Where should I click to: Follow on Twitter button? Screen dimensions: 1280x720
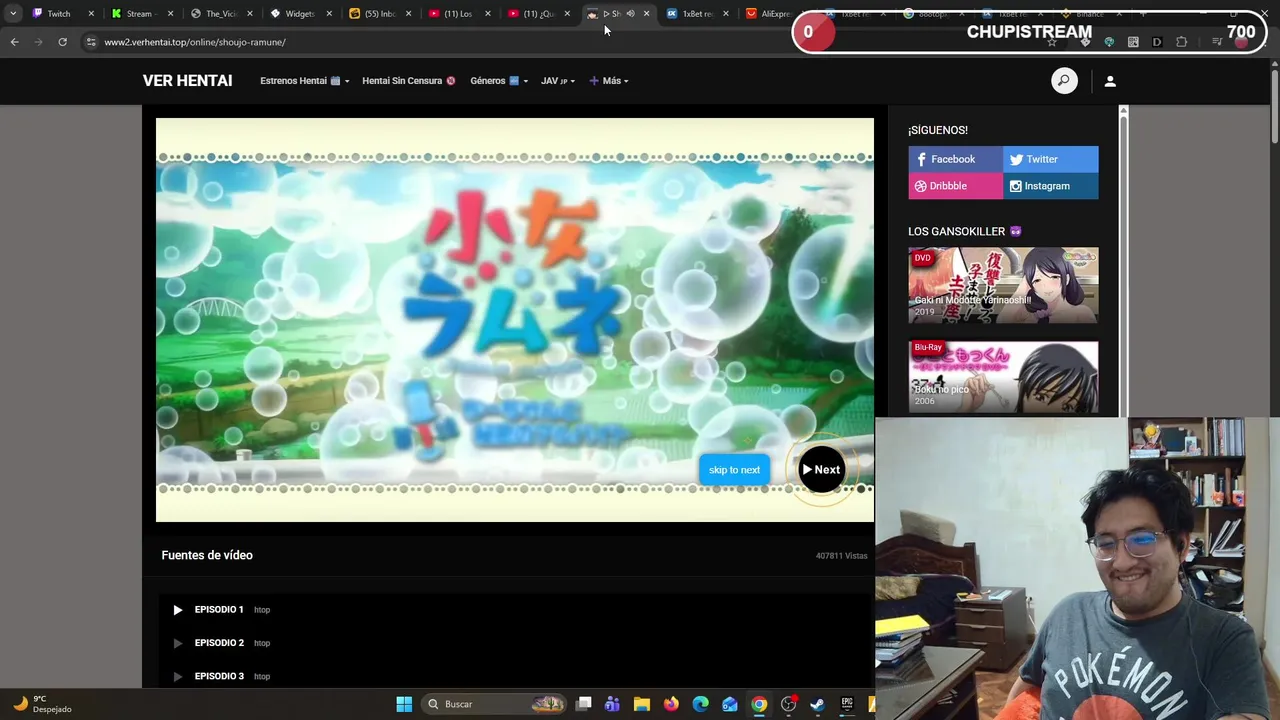(x=1050, y=159)
